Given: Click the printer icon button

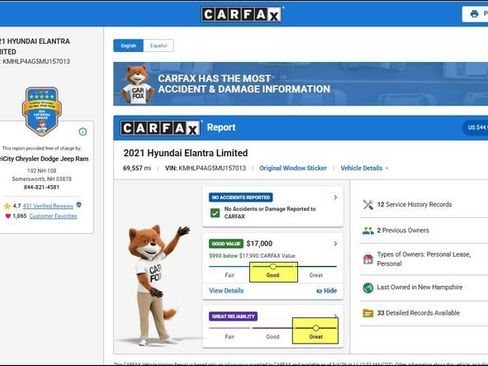Looking at the screenshot, I should pos(475,14).
